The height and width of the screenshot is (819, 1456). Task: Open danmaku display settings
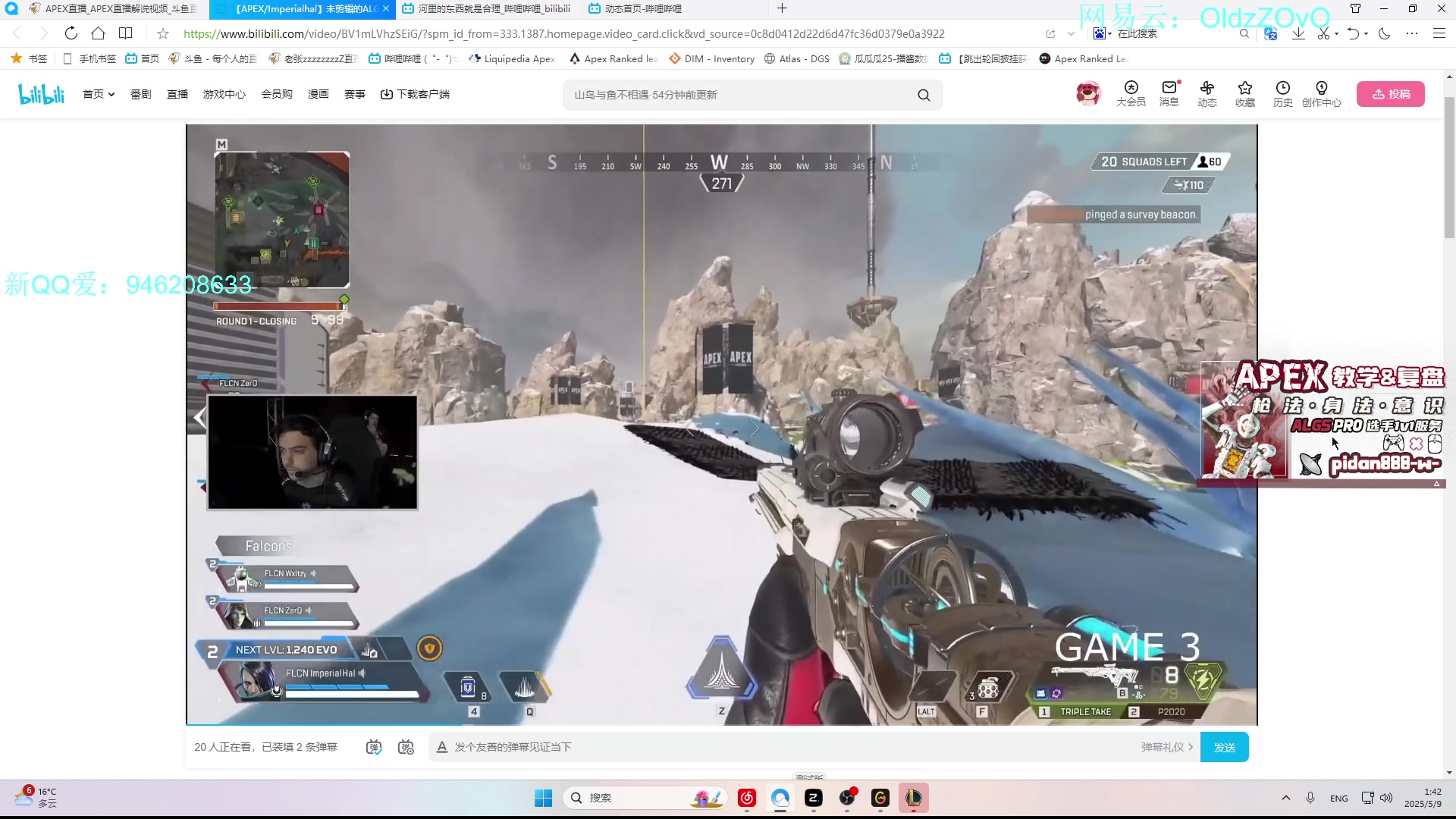[406, 747]
